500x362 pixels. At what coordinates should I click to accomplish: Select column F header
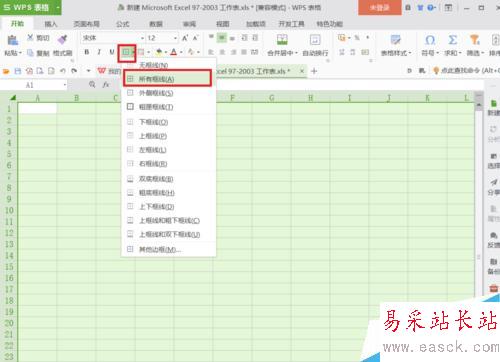pos(232,98)
